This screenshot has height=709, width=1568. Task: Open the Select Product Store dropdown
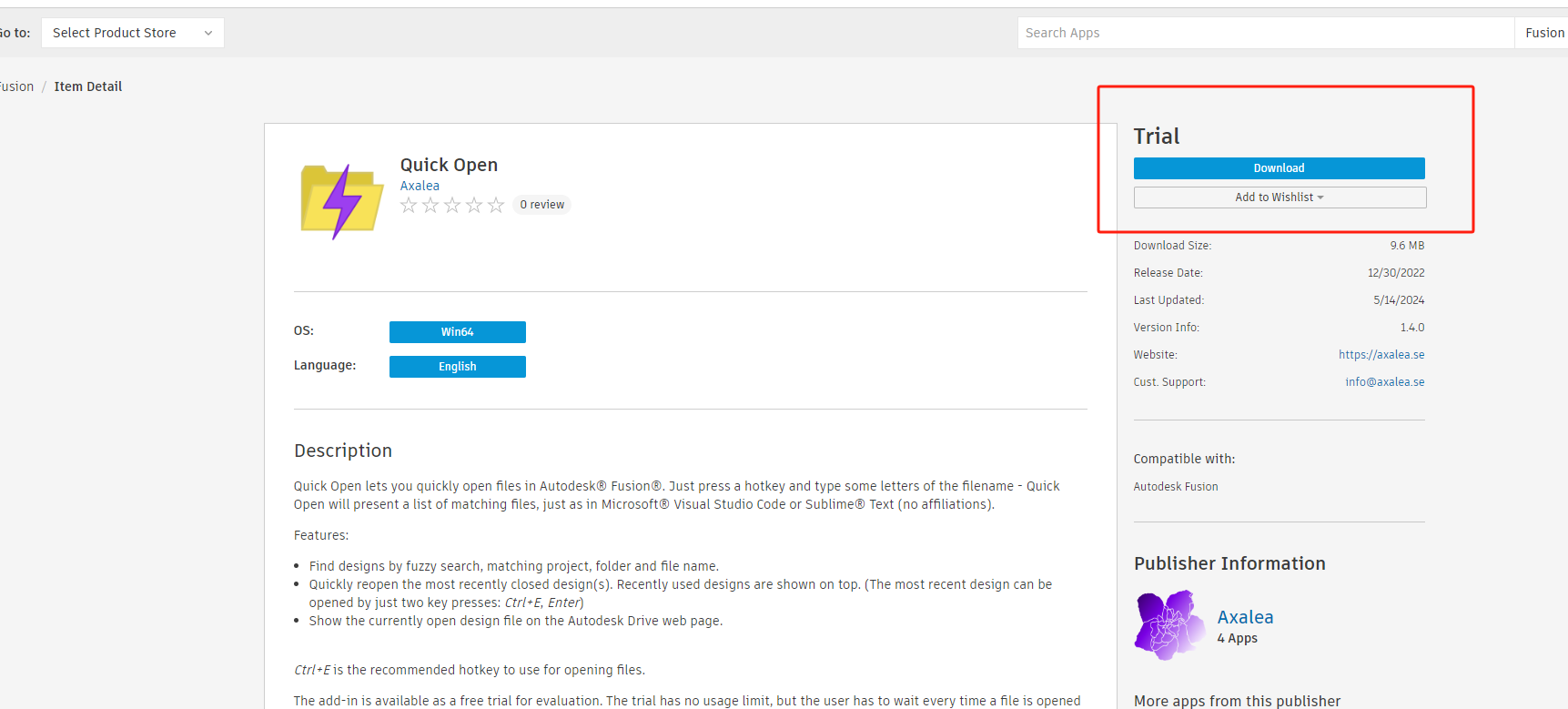click(133, 33)
